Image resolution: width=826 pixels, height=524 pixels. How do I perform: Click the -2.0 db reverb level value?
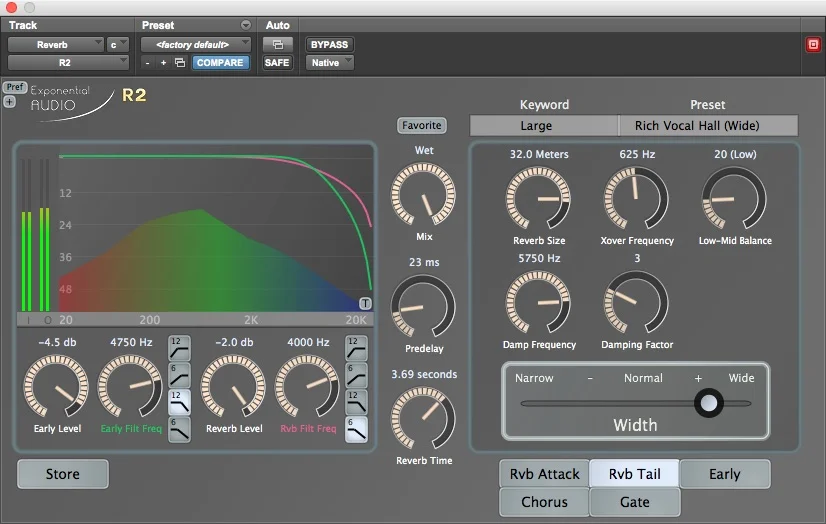pos(234,342)
